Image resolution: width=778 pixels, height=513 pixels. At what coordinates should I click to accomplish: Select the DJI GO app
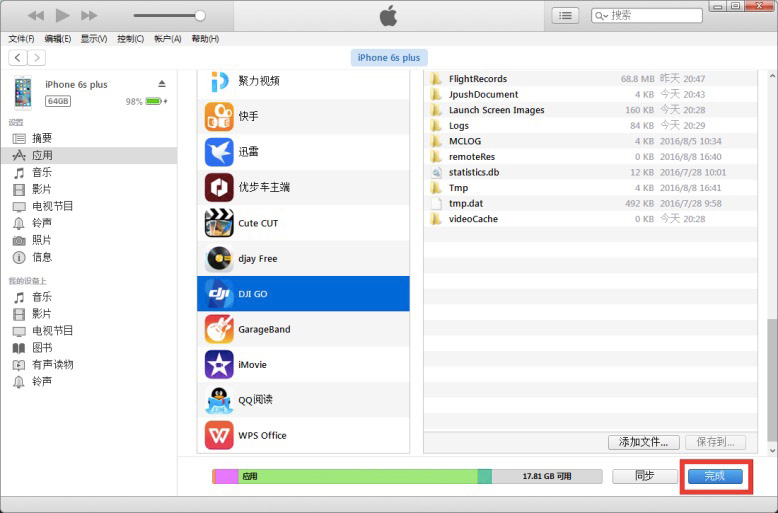[303, 294]
